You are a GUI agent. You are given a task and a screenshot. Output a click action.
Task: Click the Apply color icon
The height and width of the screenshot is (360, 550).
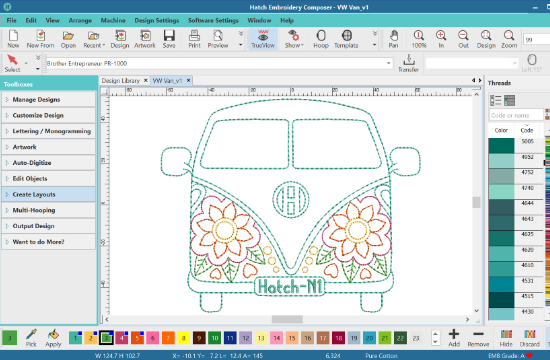click(53, 338)
